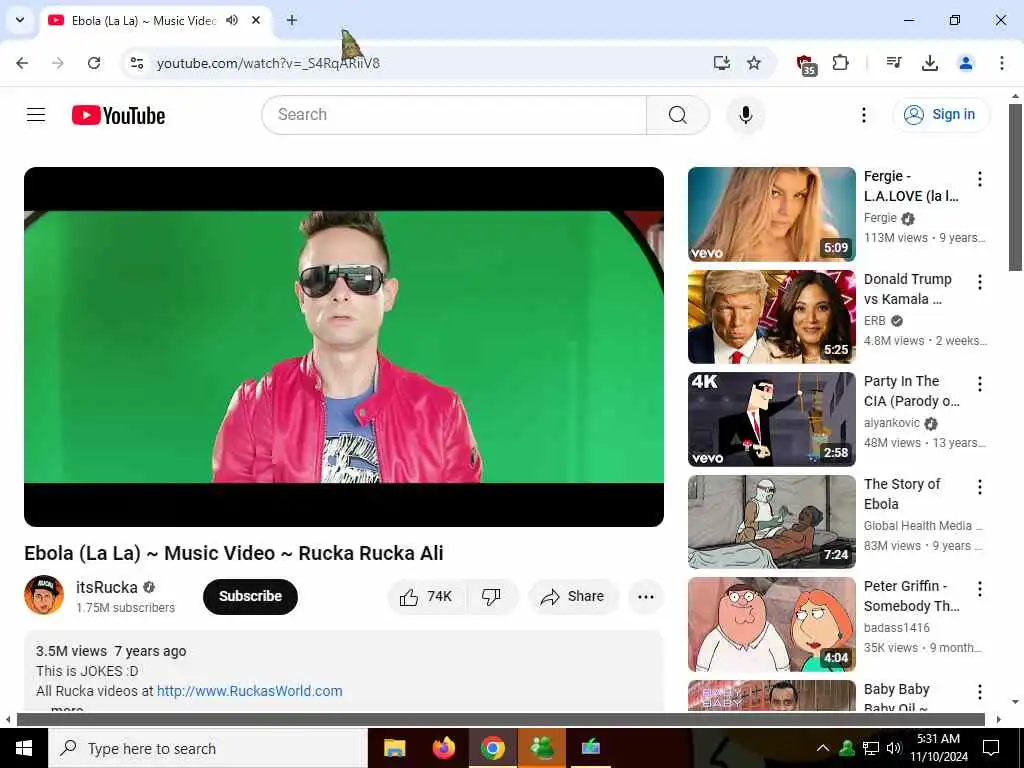
Task: Open options for Baby Baby Baby Oil video
Action: pyautogui.click(x=979, y=692)
